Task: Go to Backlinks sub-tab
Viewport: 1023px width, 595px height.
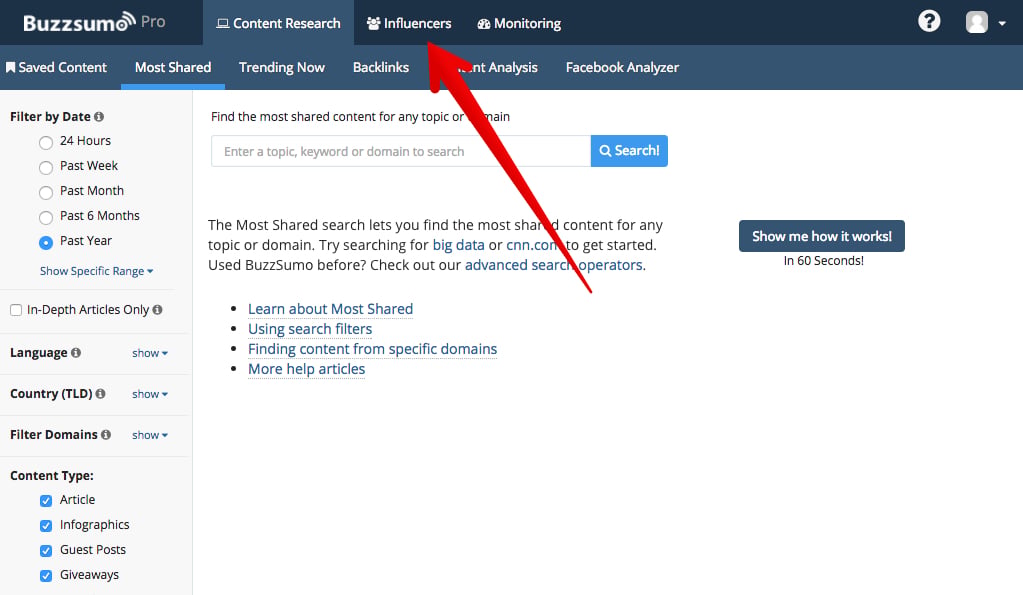Action: pyautogui.click(x=381, y=67)
